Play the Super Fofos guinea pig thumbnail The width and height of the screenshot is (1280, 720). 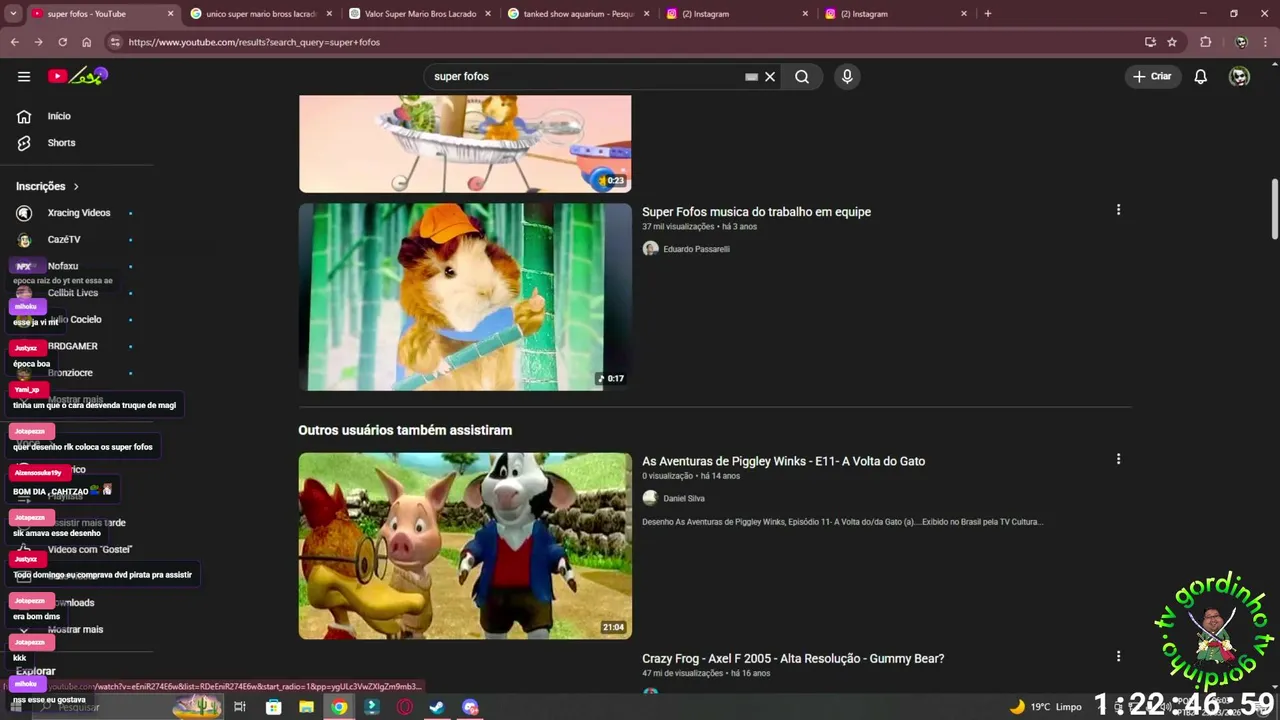[465, 297]
